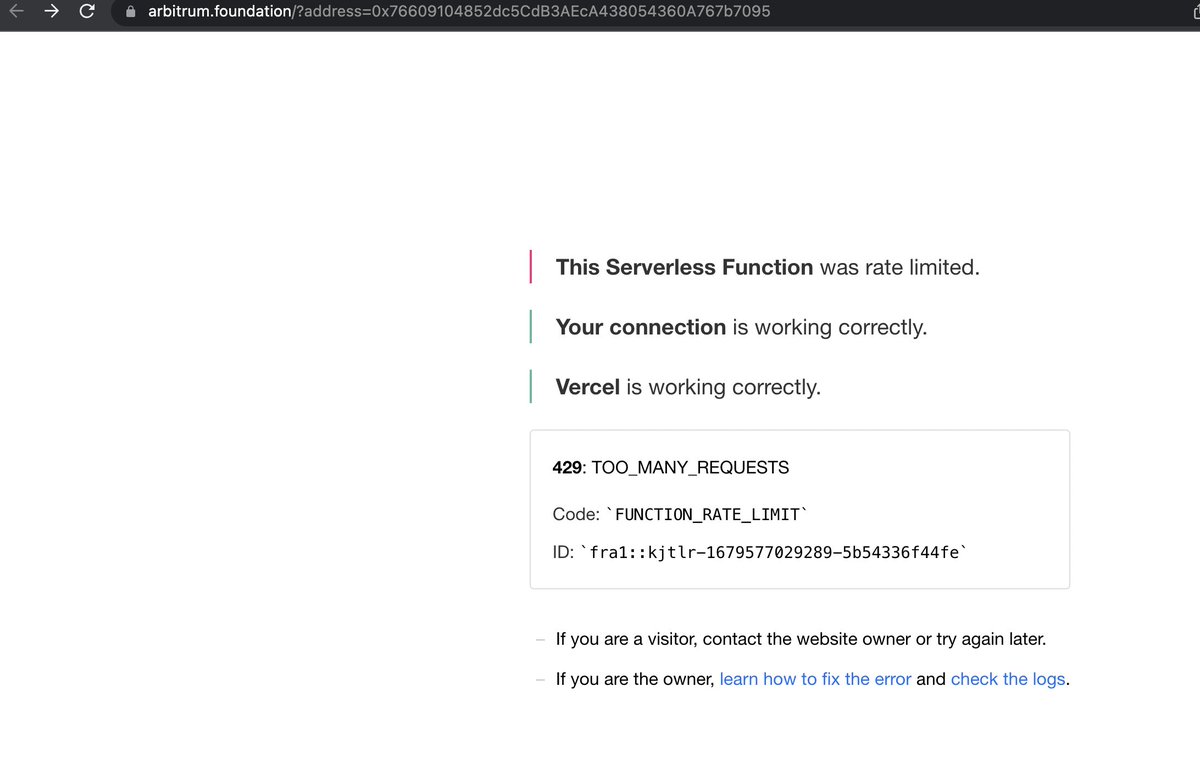
Task: Click 'Vercel is working correctly.' line
Action: click(688, 387)
